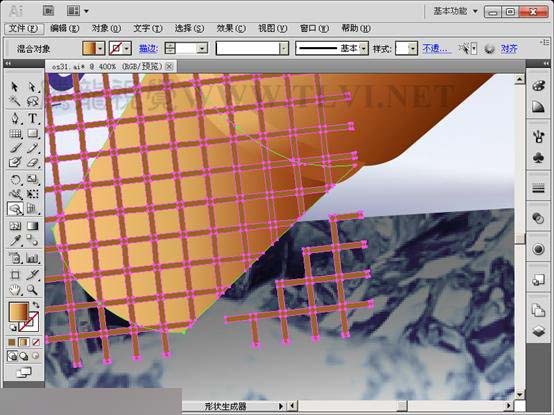Screen dimensions: 554x415
Task: Select the Free Transform tool
Action: tap(32, 194)
